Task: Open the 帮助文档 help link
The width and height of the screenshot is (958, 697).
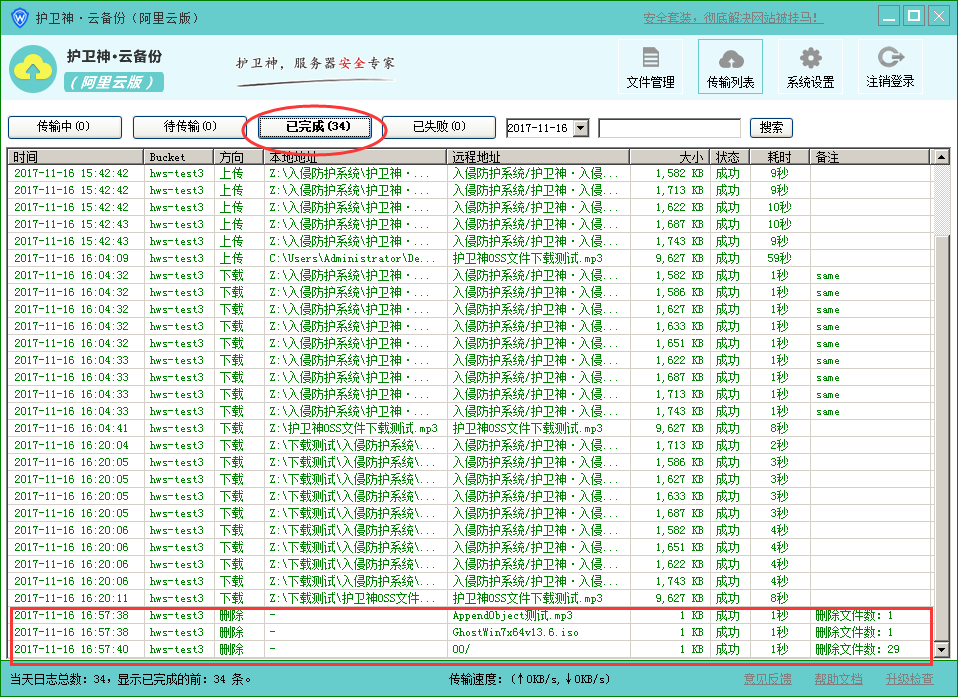Action: coord(838,679)
